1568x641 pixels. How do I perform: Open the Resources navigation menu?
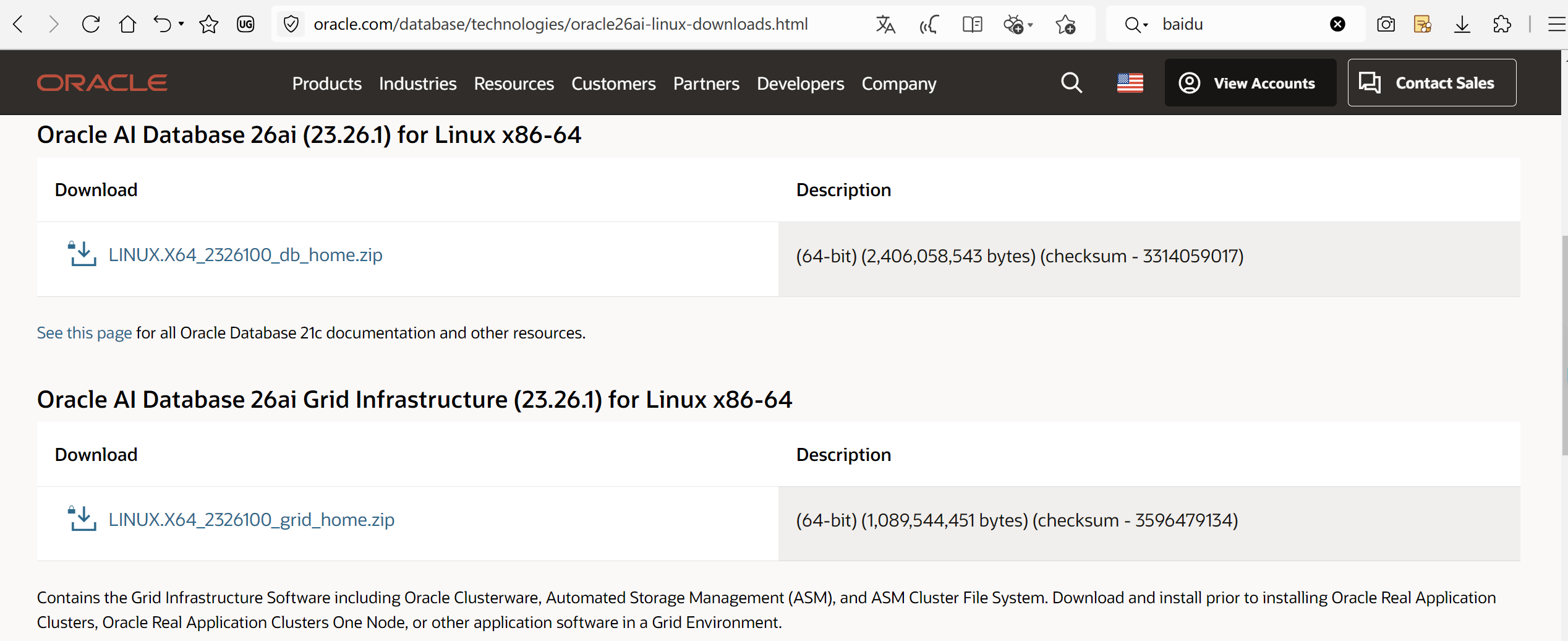[x=514, y=84]
